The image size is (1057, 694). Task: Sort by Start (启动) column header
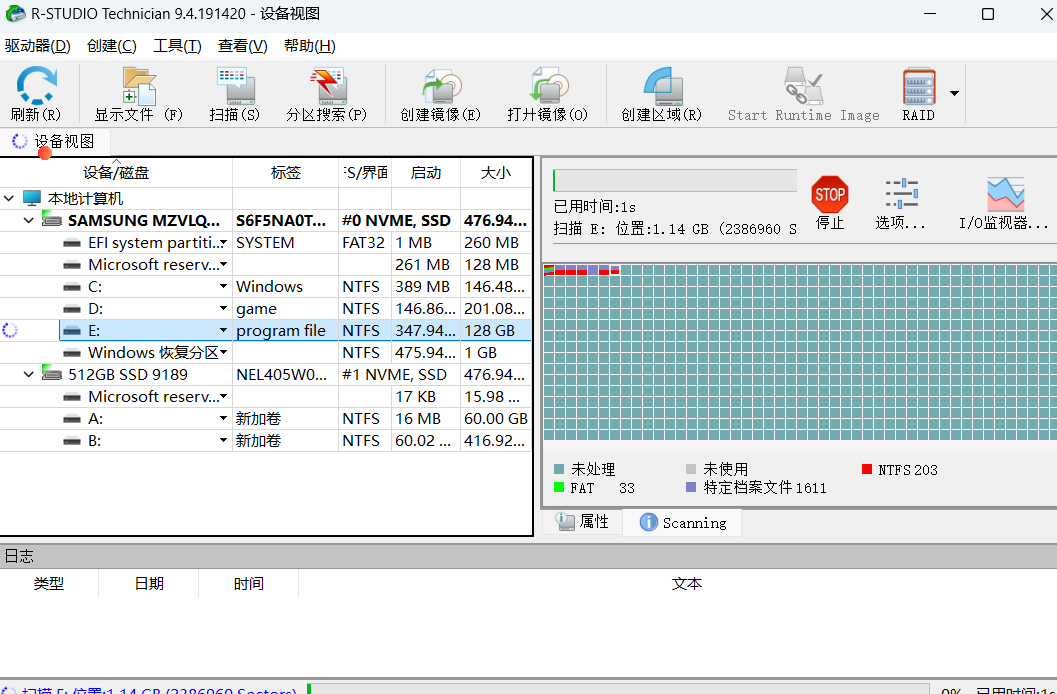(x=425, y=172)
